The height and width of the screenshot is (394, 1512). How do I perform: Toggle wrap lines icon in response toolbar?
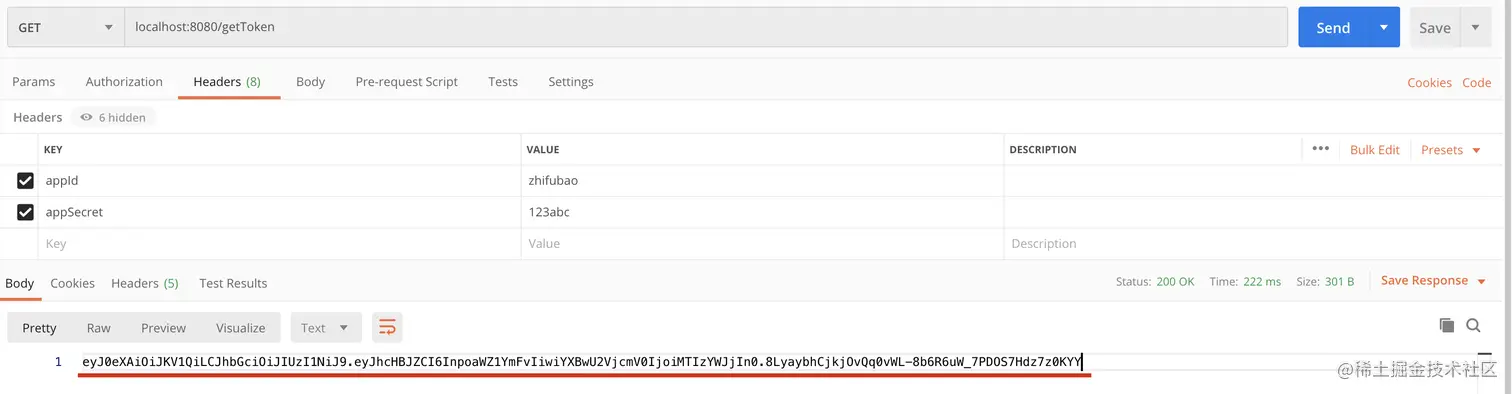coord(387,327)
